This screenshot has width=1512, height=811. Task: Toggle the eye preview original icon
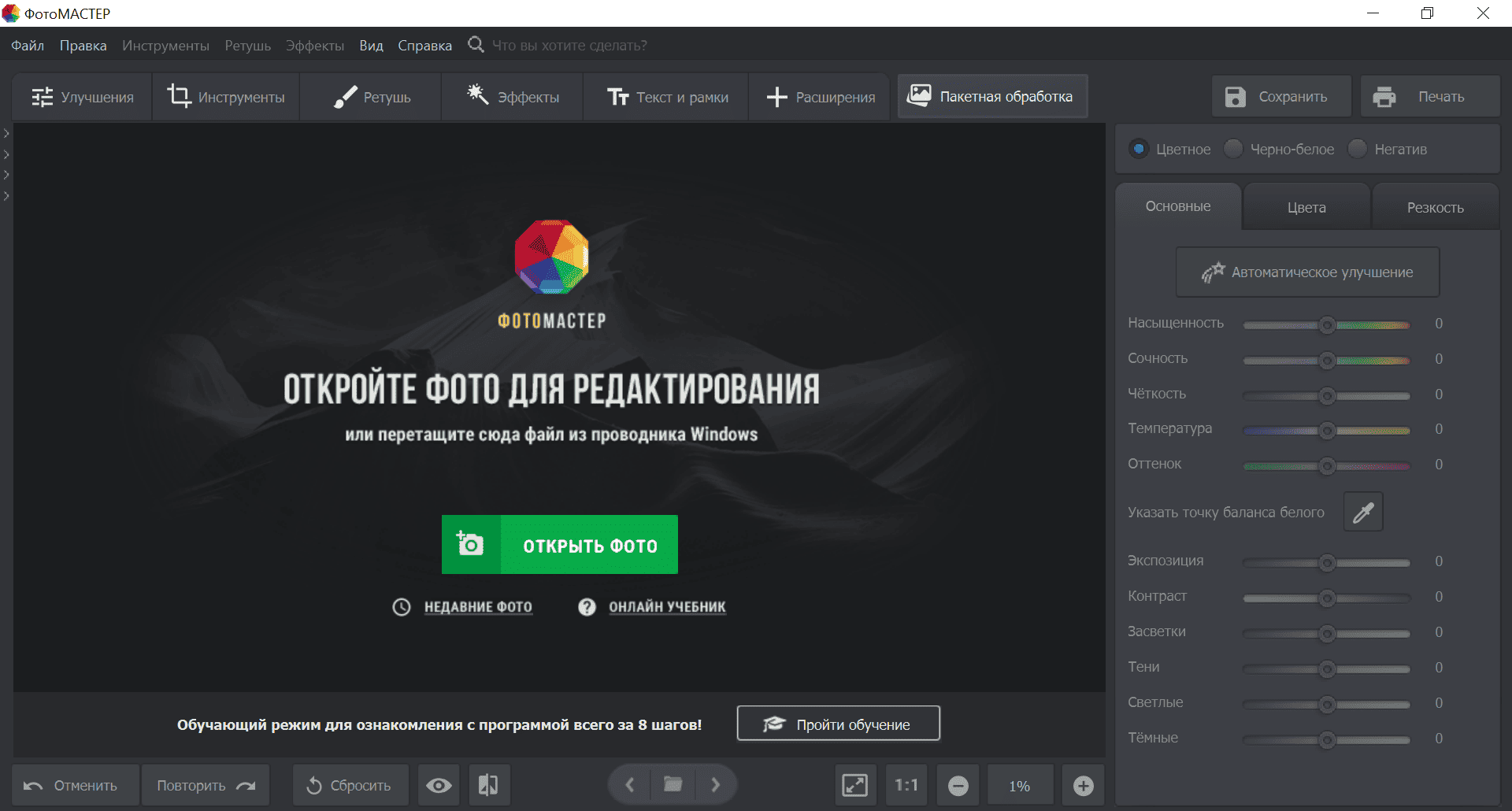439,785
